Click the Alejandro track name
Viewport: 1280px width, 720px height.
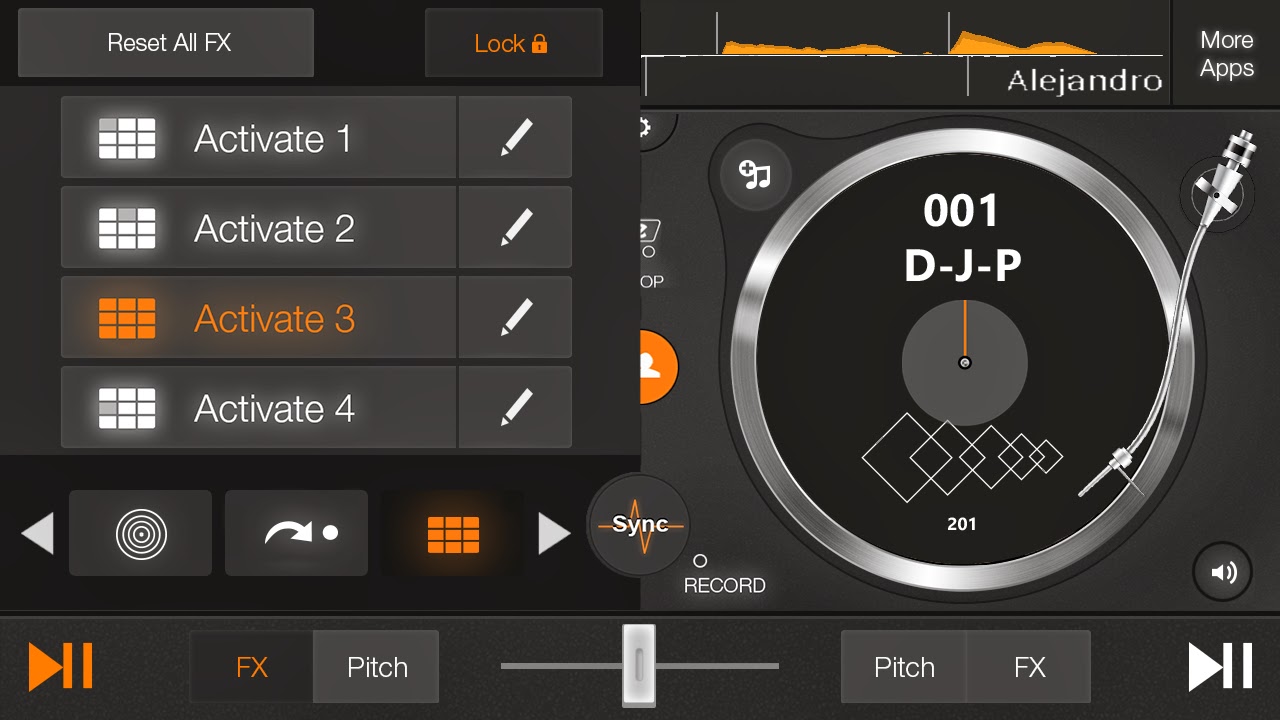pyautogui.click(x=1084, y=81)
